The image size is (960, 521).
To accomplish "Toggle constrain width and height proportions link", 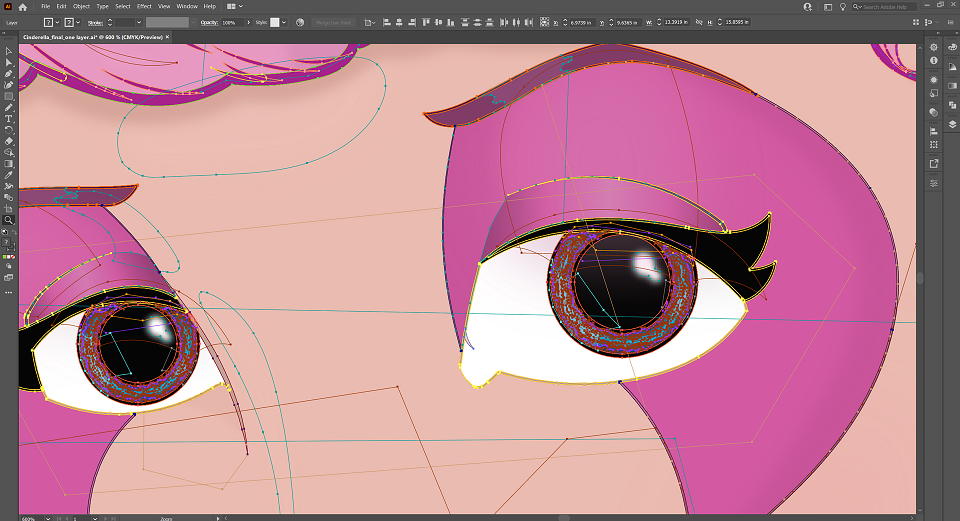I will (699, 22).
